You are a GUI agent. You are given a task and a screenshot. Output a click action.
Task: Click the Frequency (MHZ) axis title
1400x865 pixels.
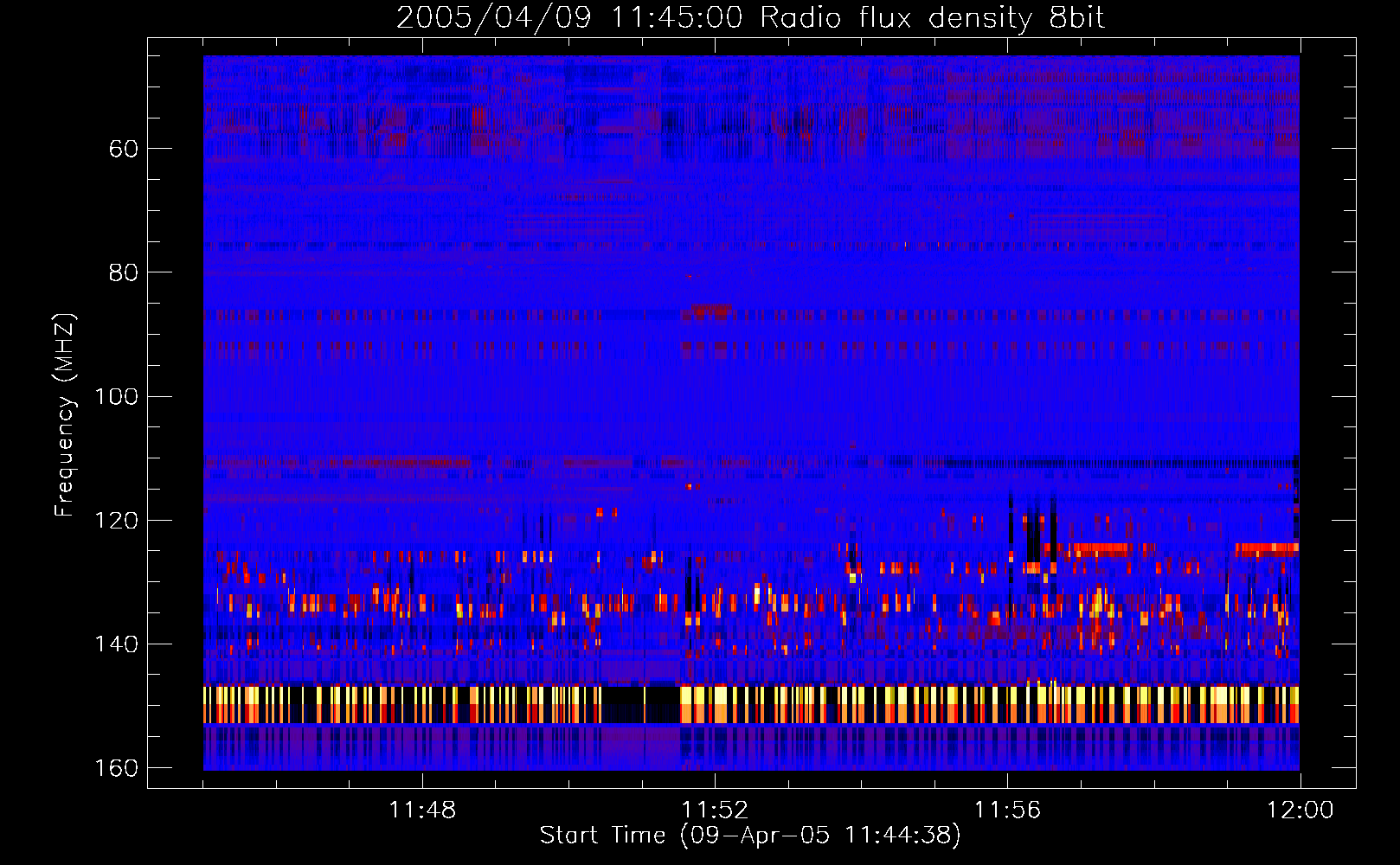pyautogui.click(x=65, y=415)
